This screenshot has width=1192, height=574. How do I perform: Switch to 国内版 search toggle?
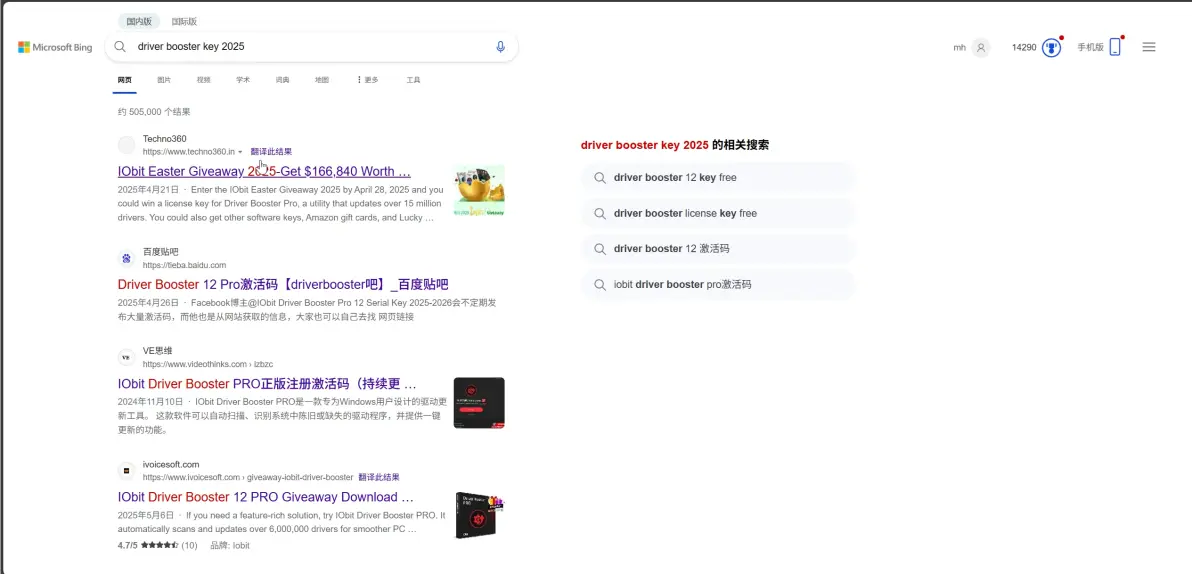tap(139, 21)
